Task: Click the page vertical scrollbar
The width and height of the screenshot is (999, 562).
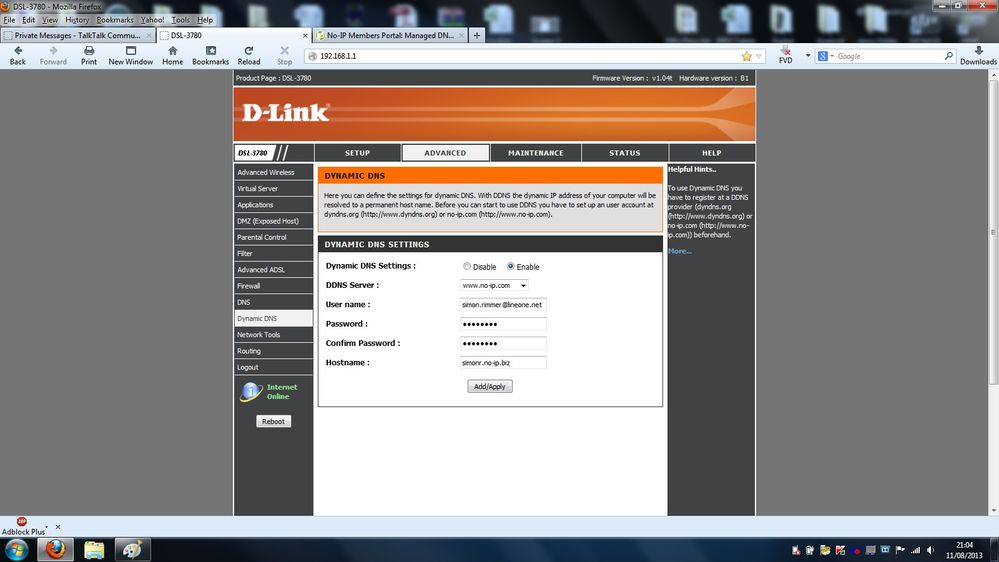Action: (x=993, y=232)
